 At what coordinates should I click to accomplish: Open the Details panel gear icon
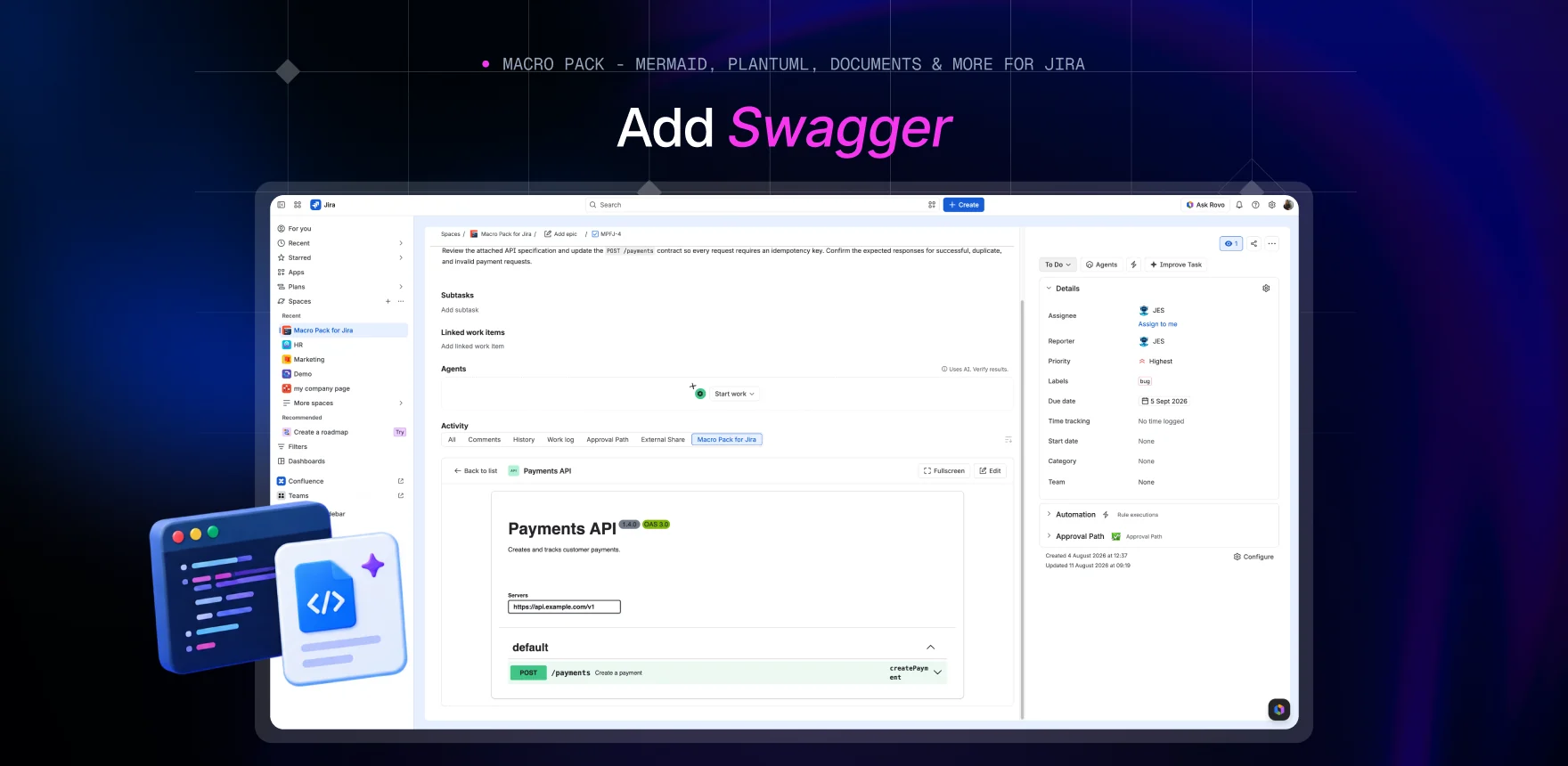(x=1266, y=289)
